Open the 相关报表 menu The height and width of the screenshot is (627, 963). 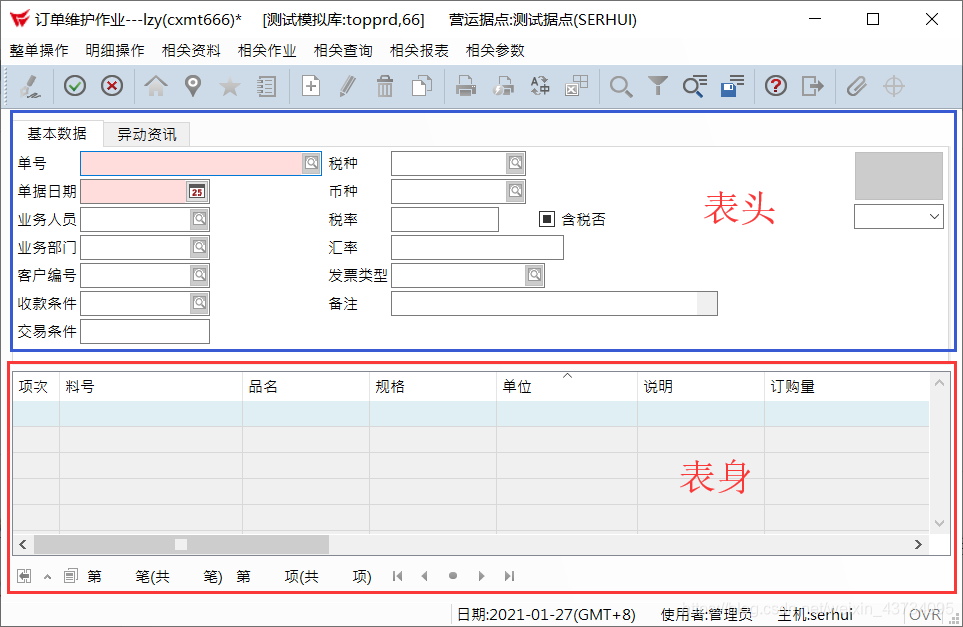[419, 50]
